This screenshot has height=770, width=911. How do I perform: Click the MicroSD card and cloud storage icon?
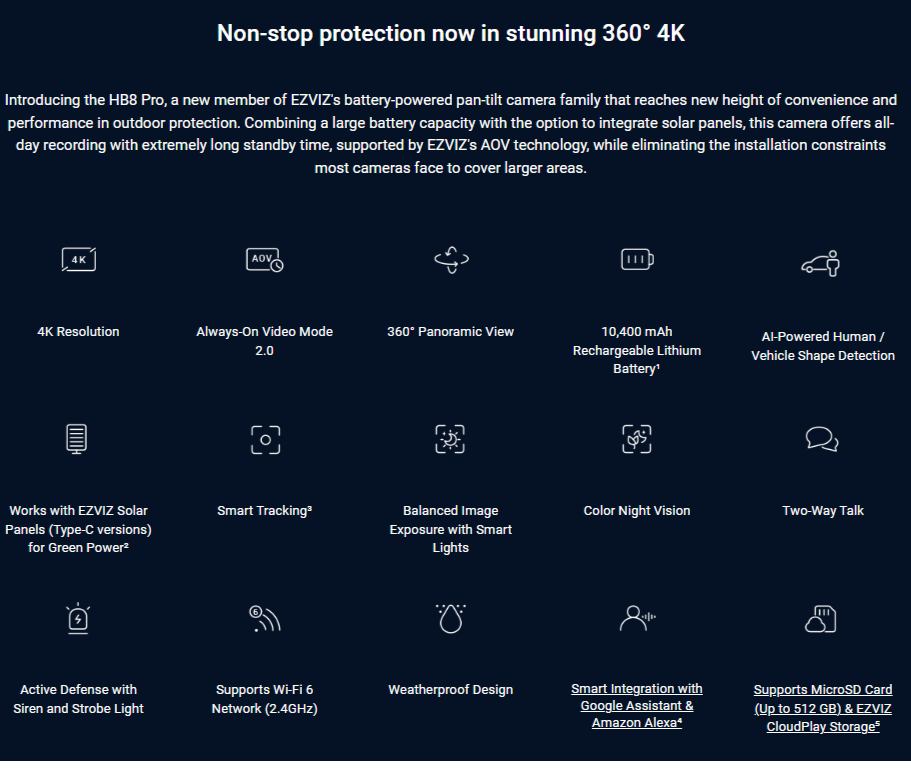822,619
